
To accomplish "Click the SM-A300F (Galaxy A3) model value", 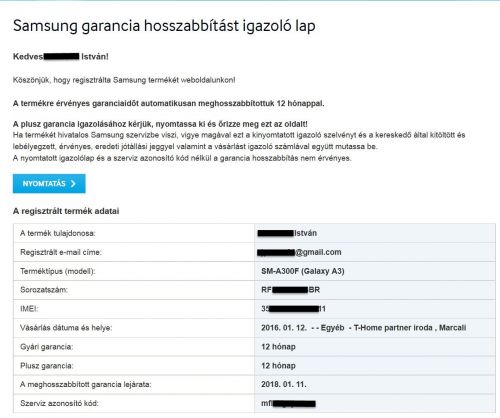I will pos(303,271).
